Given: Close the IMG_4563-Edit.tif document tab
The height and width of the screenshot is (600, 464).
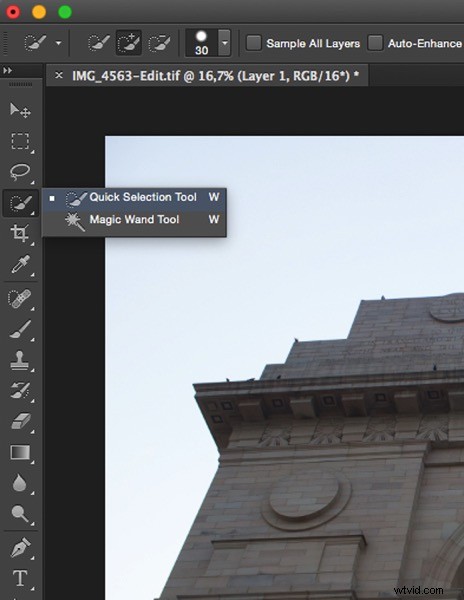Looking at the screenshot, I should coord(59,75).
